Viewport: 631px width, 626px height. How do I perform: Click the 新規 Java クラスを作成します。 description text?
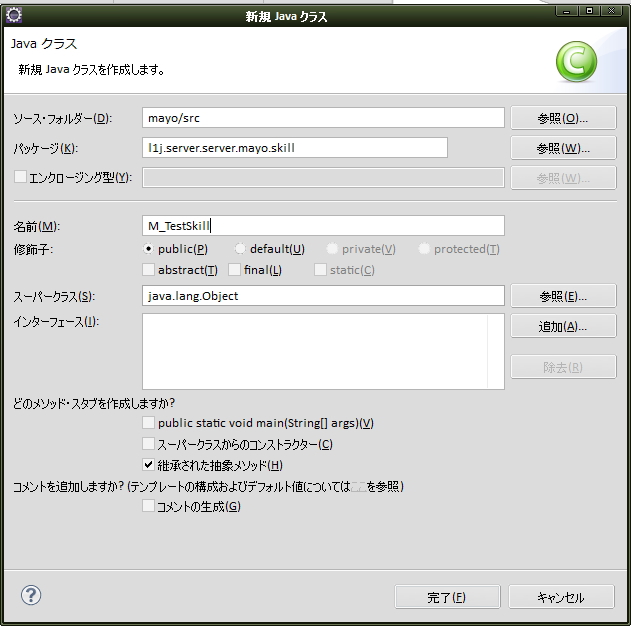point(92,70)
